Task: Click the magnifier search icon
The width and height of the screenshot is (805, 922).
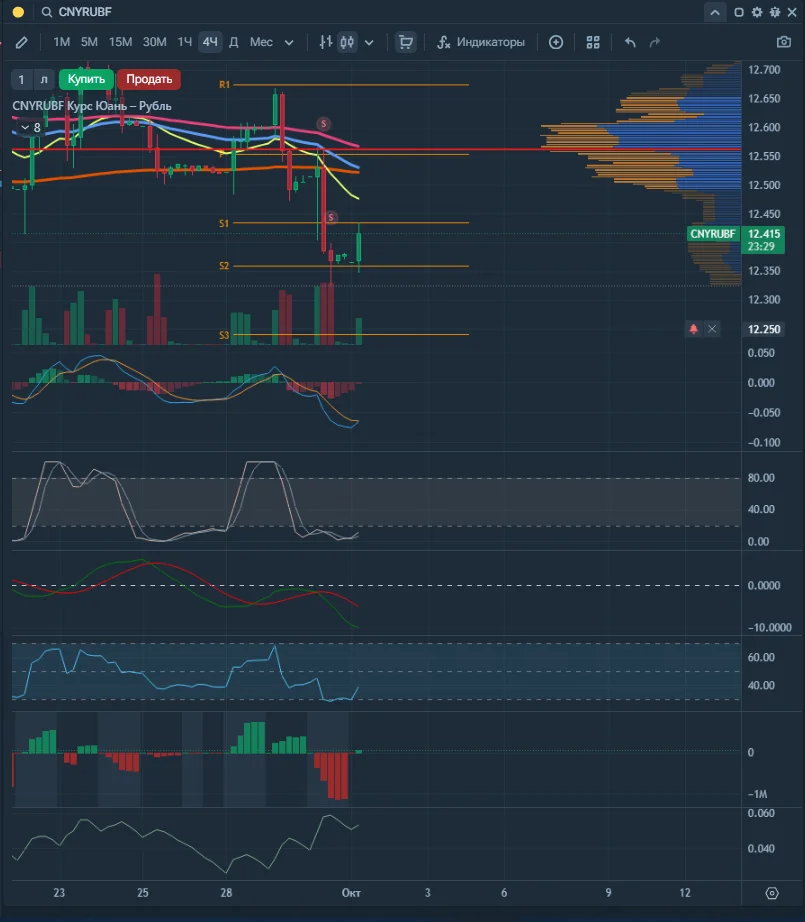Action: 46,12
